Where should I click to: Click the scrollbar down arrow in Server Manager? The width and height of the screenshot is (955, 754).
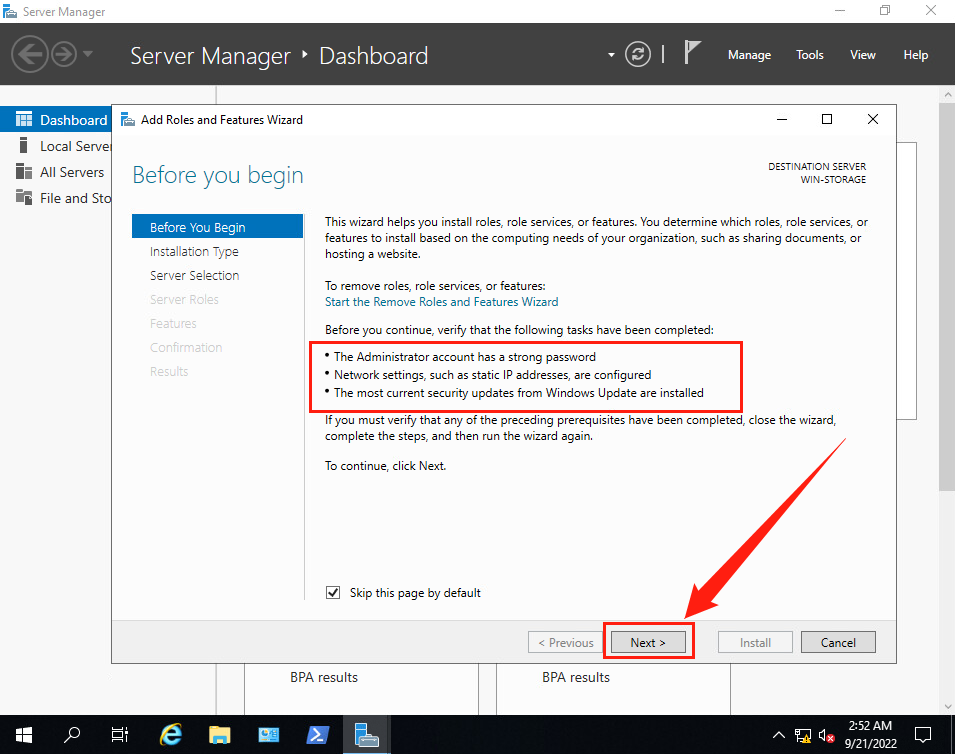coord(947,706)
